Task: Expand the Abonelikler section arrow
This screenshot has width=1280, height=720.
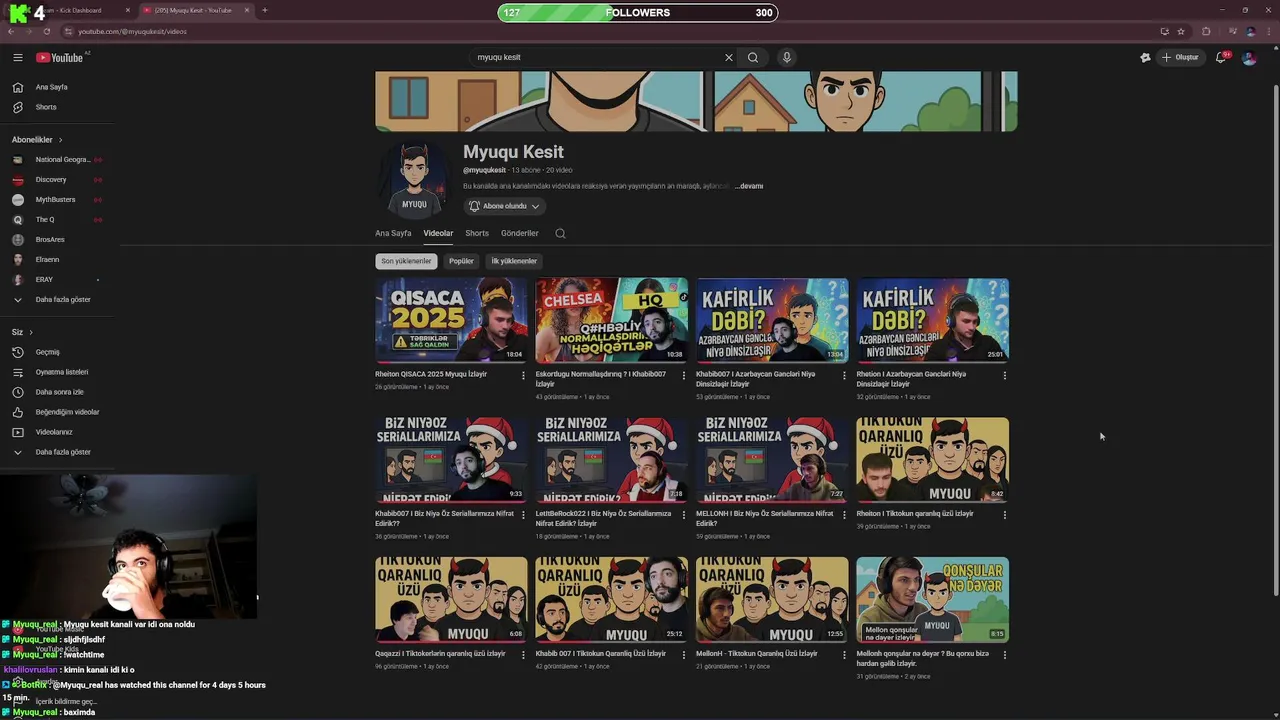Action: click(60, 140)
